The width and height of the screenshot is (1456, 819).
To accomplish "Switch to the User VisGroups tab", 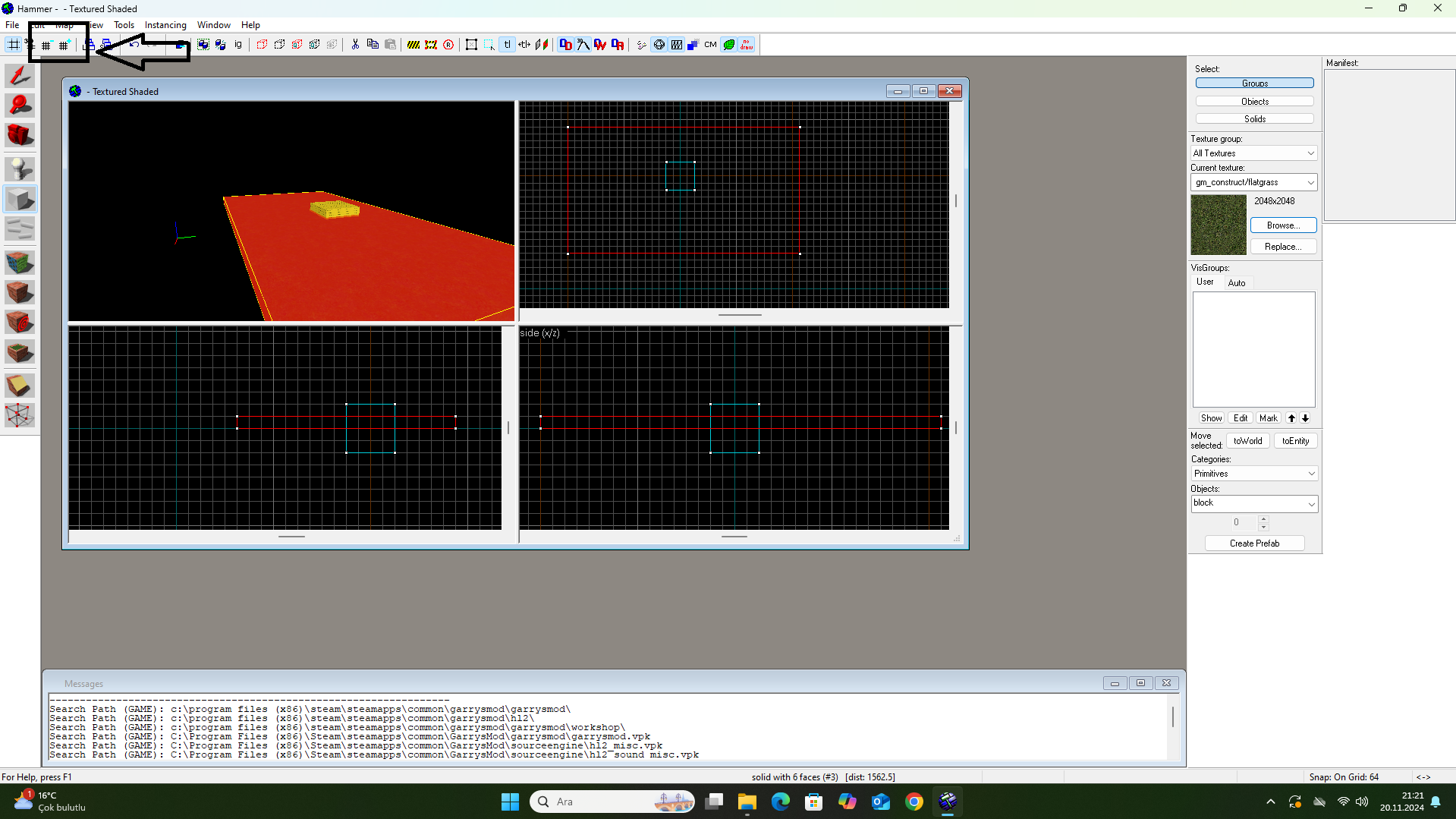I will (x=1205, y=282).
